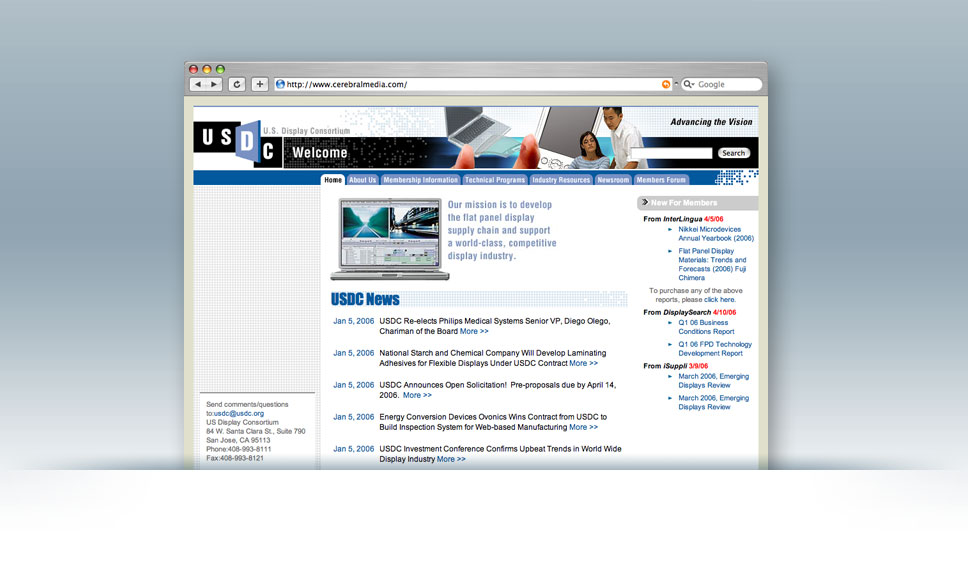Viewport: 968px width, 580px height.
Task: Click the plus add bookmark button
Action: 260,85
